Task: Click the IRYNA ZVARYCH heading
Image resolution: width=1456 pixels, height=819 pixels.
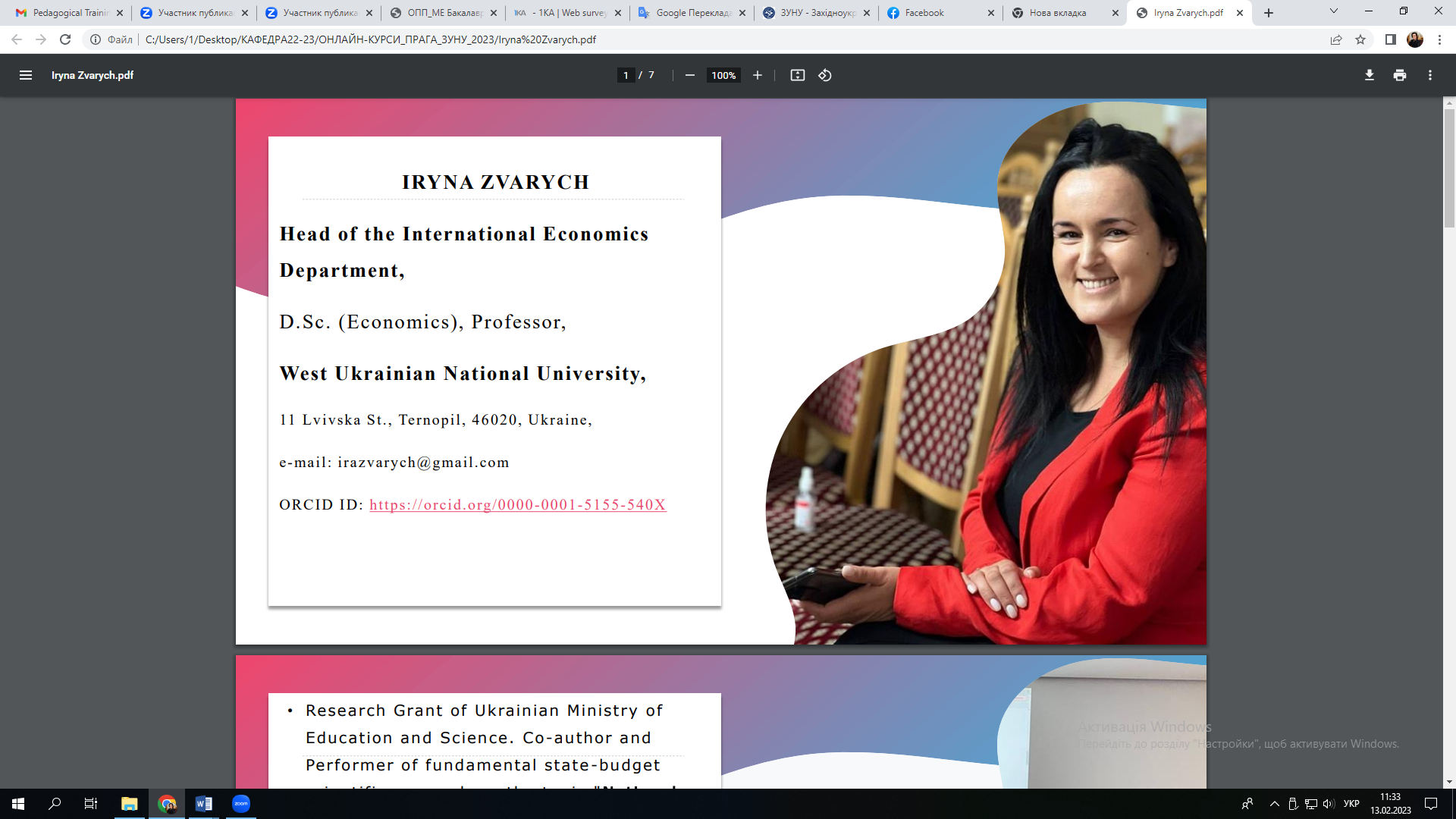Action: coord(495,183)
